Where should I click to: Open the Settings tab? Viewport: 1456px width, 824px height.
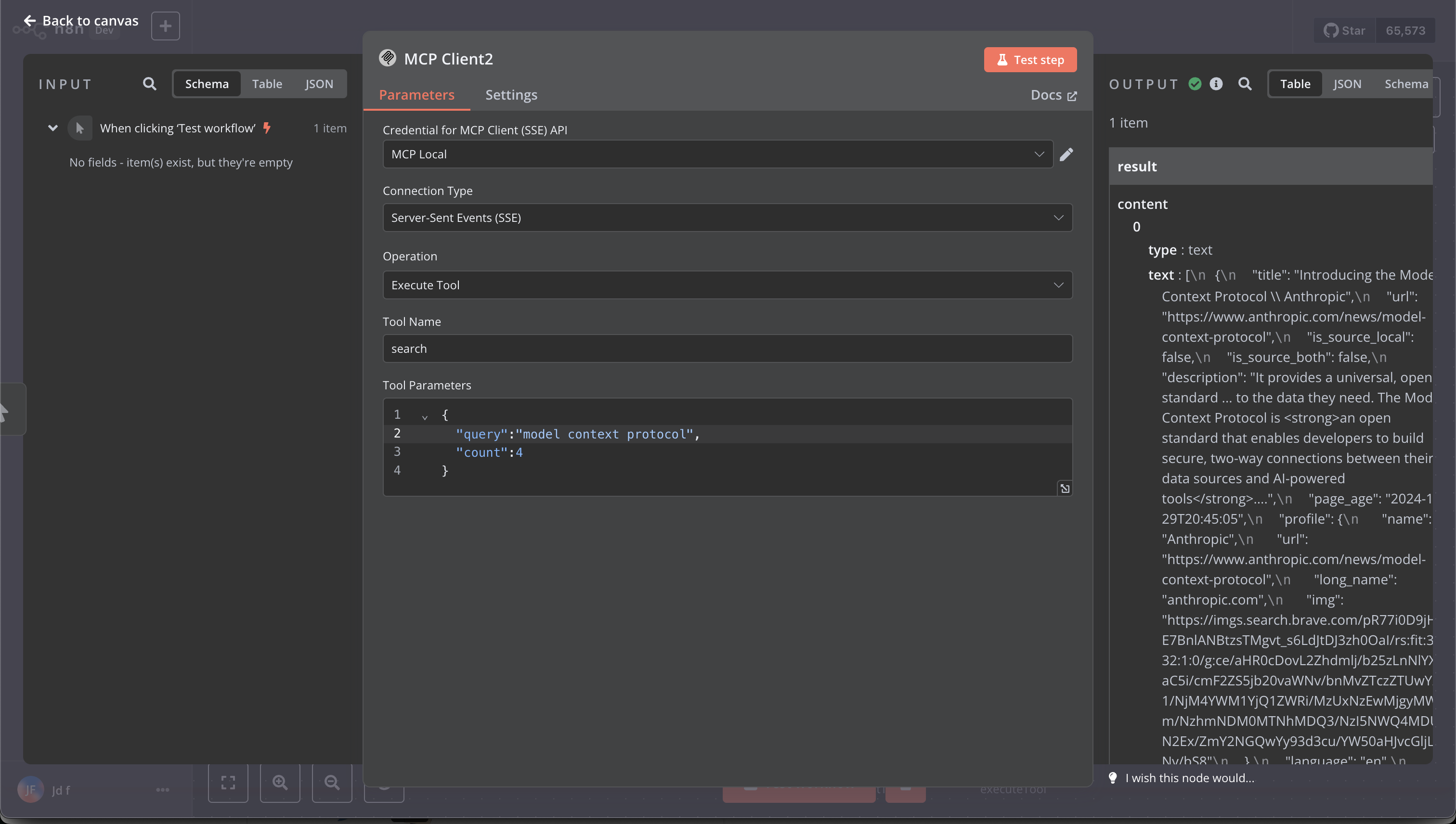click(x=511, y=95)
